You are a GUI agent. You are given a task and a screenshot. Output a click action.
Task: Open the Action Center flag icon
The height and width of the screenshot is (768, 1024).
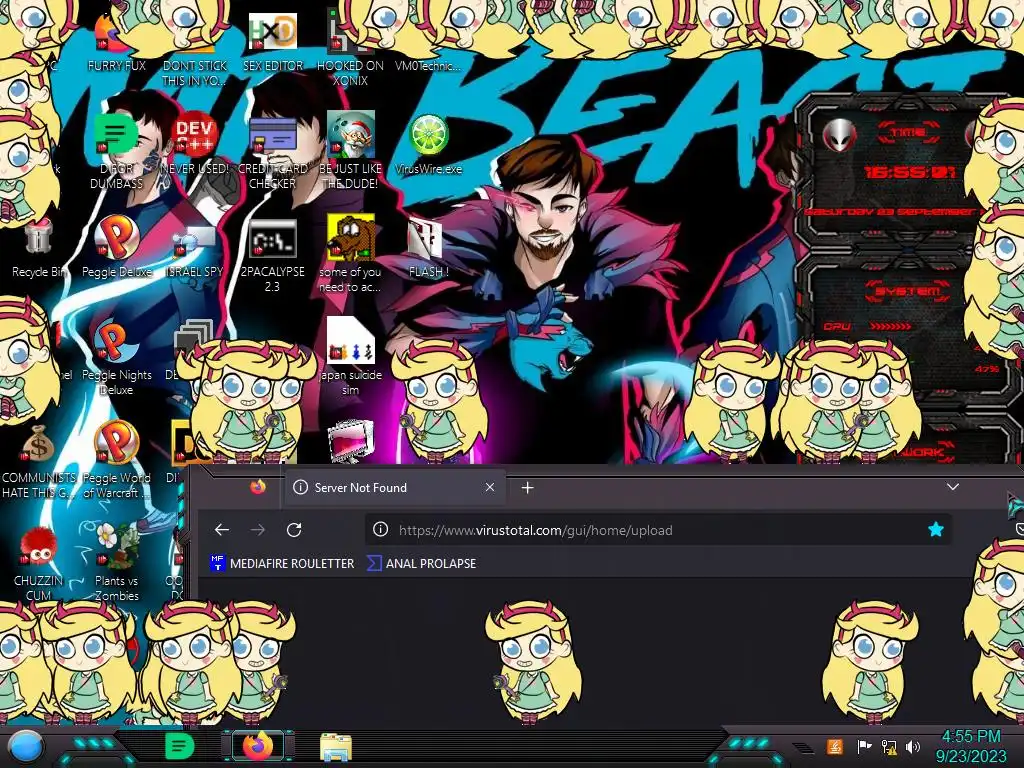pos(864,746)
